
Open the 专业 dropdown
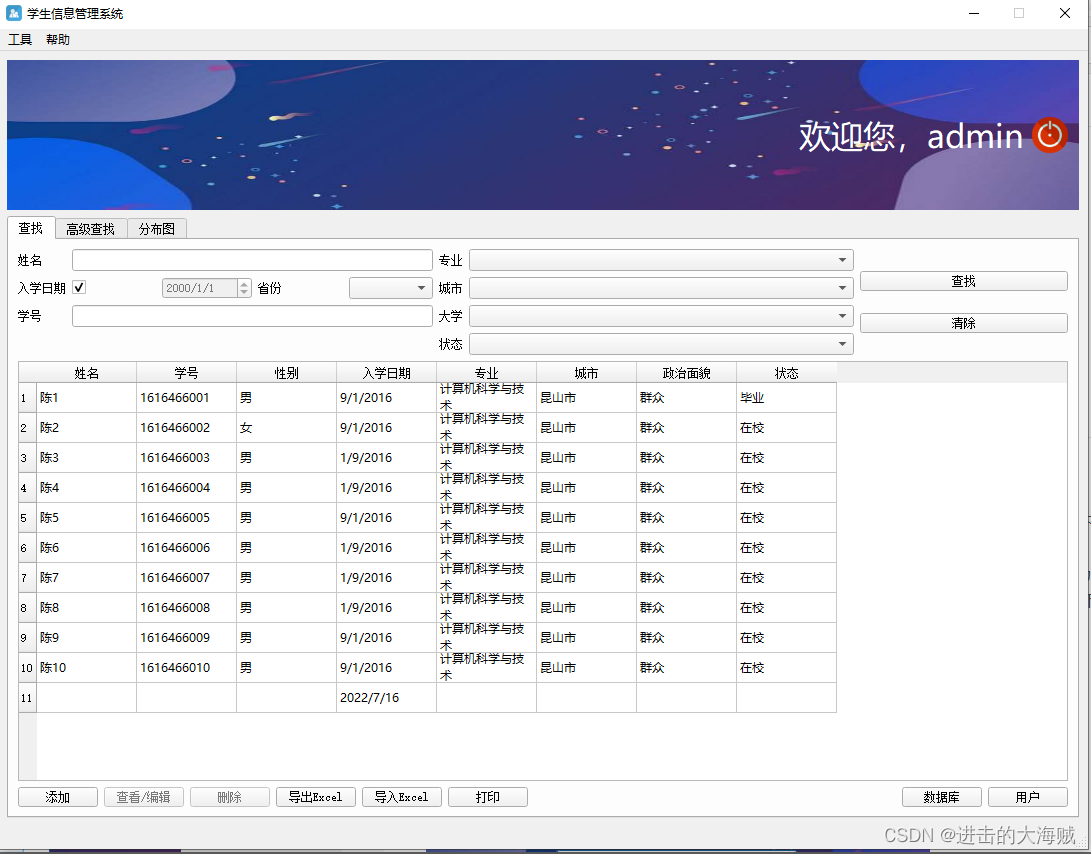661,260
